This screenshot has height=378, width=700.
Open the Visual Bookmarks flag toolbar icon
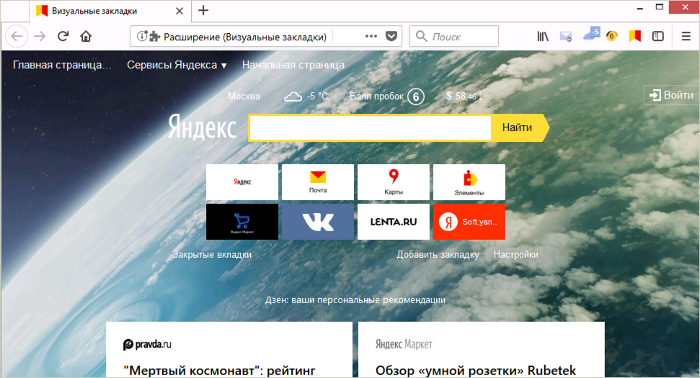pos(635,36)
